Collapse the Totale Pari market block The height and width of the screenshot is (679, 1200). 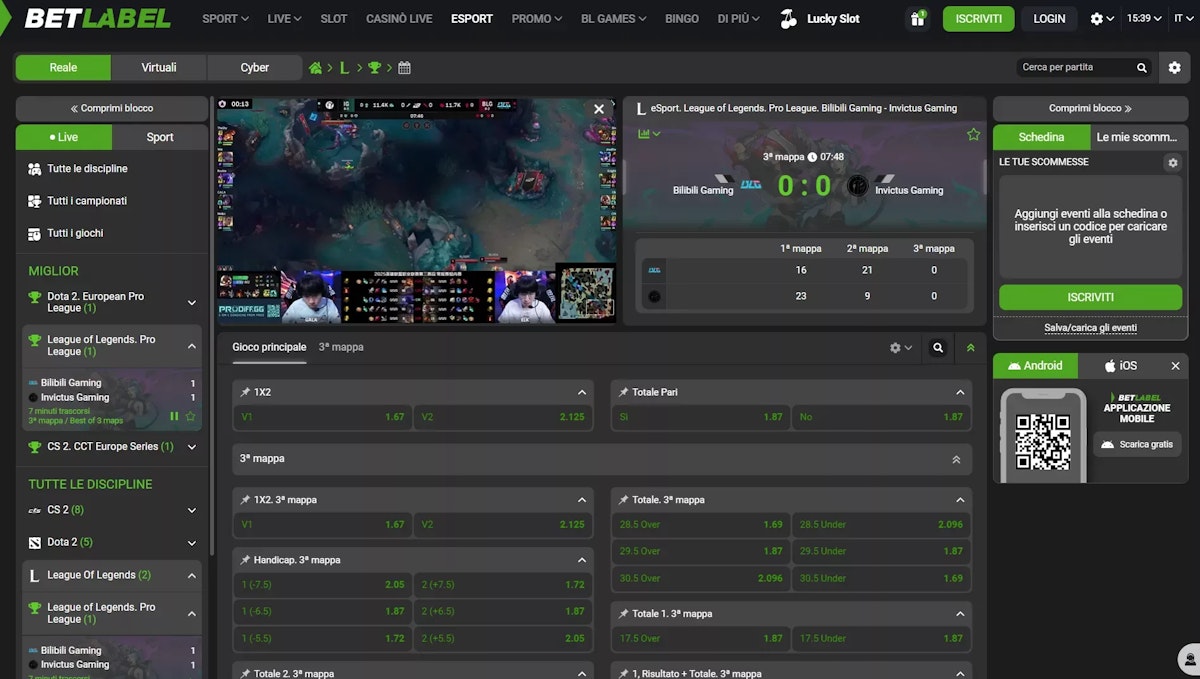coord(960,392)
